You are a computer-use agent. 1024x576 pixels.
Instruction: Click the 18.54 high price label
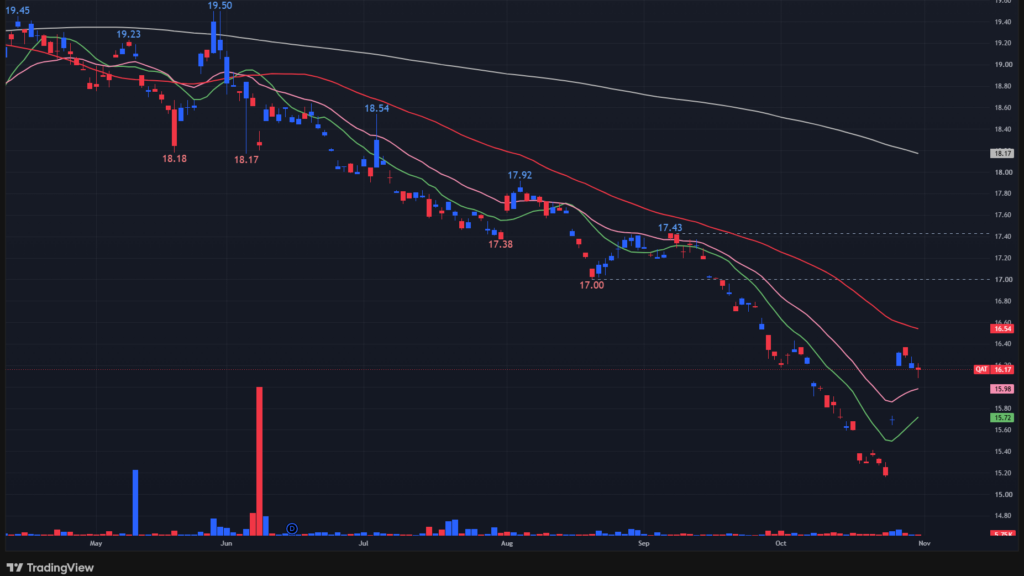377,108
